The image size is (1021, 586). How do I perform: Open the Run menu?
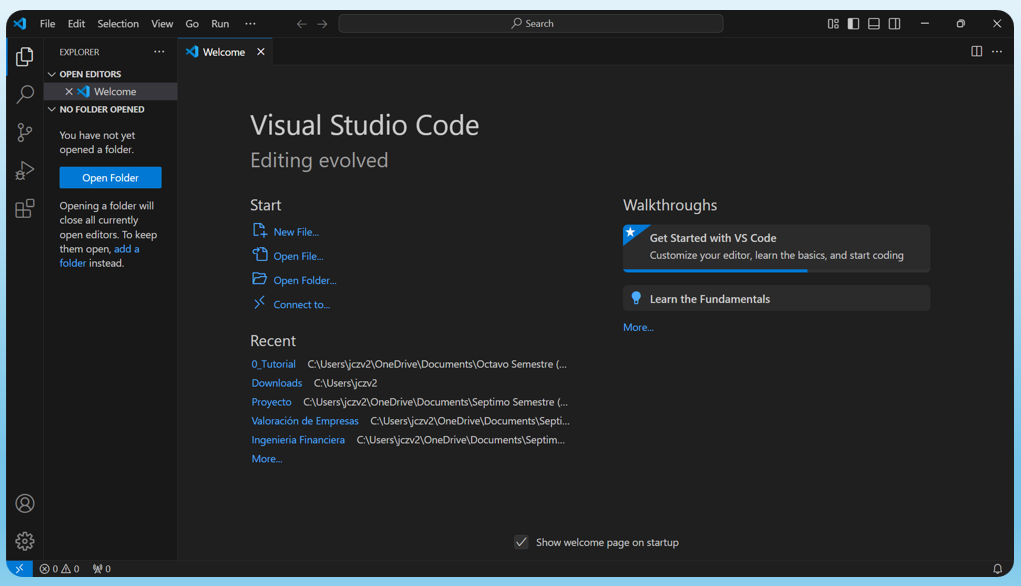(220, 23)
